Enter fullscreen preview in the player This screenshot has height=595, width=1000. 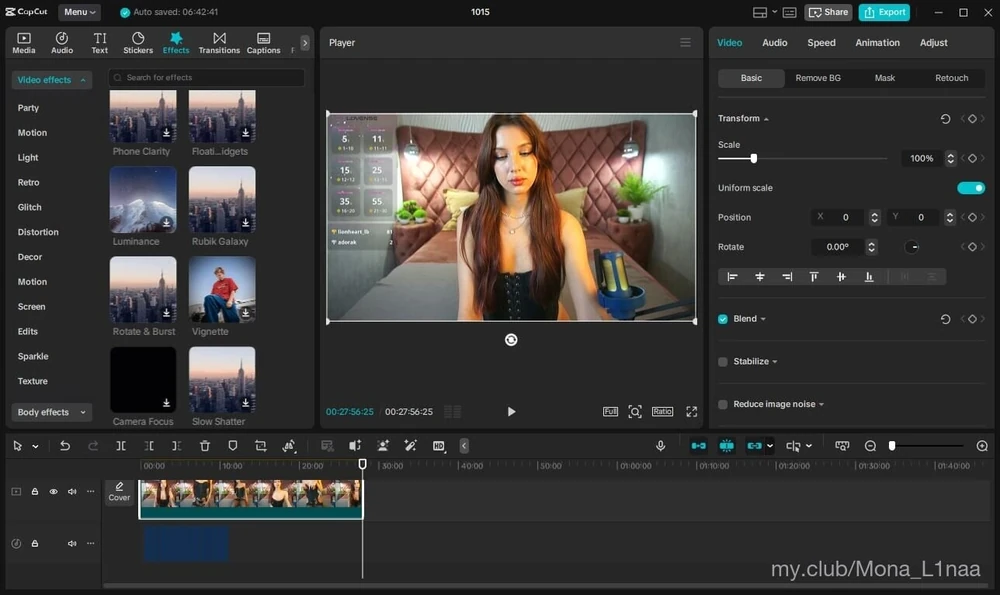692,412
